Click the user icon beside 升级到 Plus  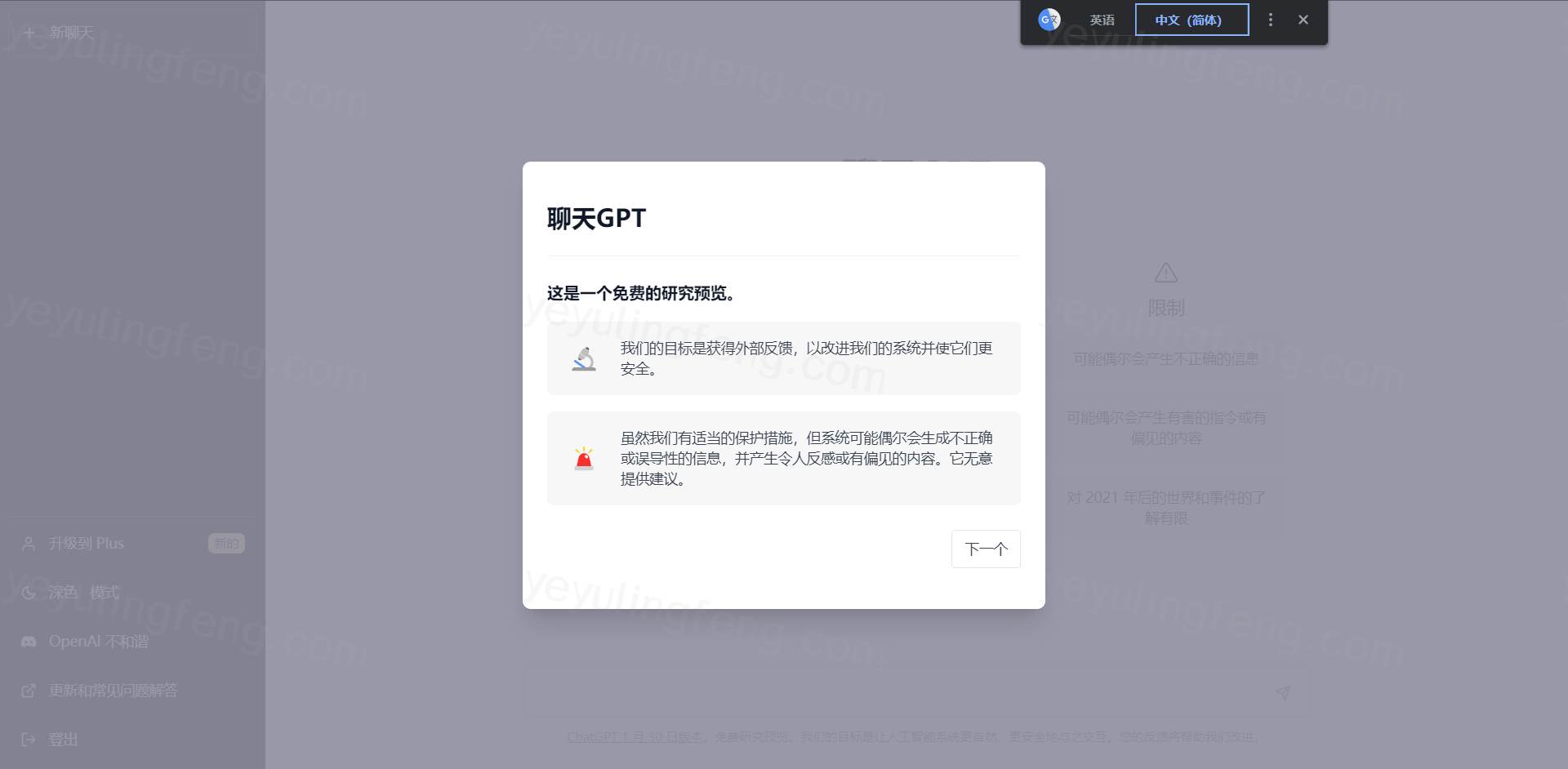pyautogui.click(x=29, y=544)
